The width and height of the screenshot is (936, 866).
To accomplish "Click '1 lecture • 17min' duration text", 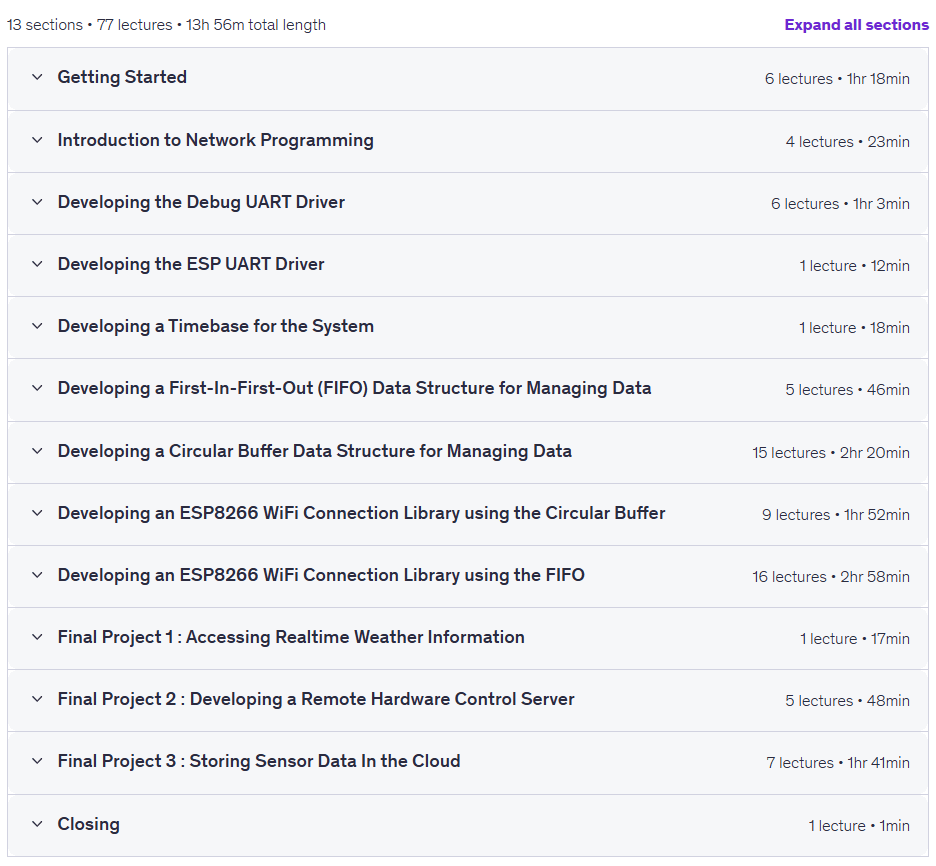I will click(x=855, y=639).
